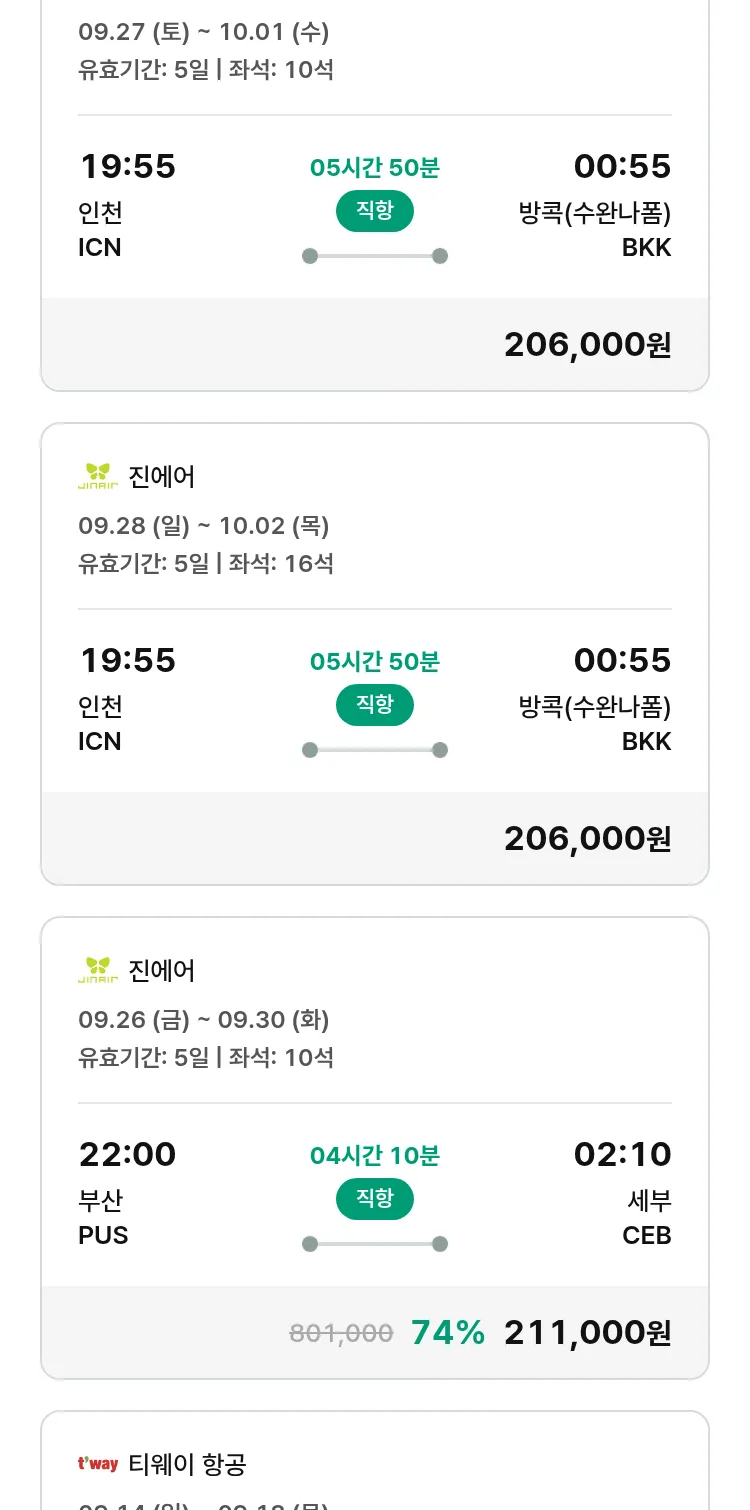The height and width of the screenshot is (1510, 750).
Task: Tap the 09.28 (일) ~ 10.02 (목) date range
Action: tap(204, 525)
